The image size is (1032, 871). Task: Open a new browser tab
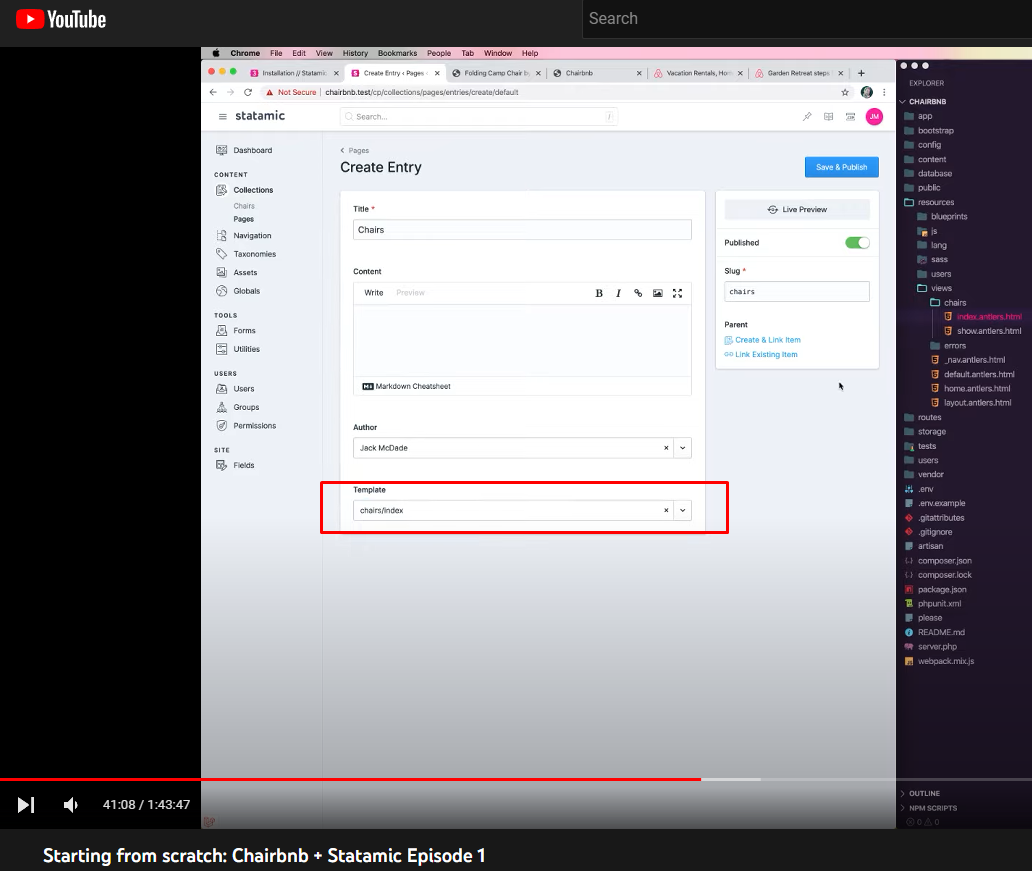(x=861, y=73)
